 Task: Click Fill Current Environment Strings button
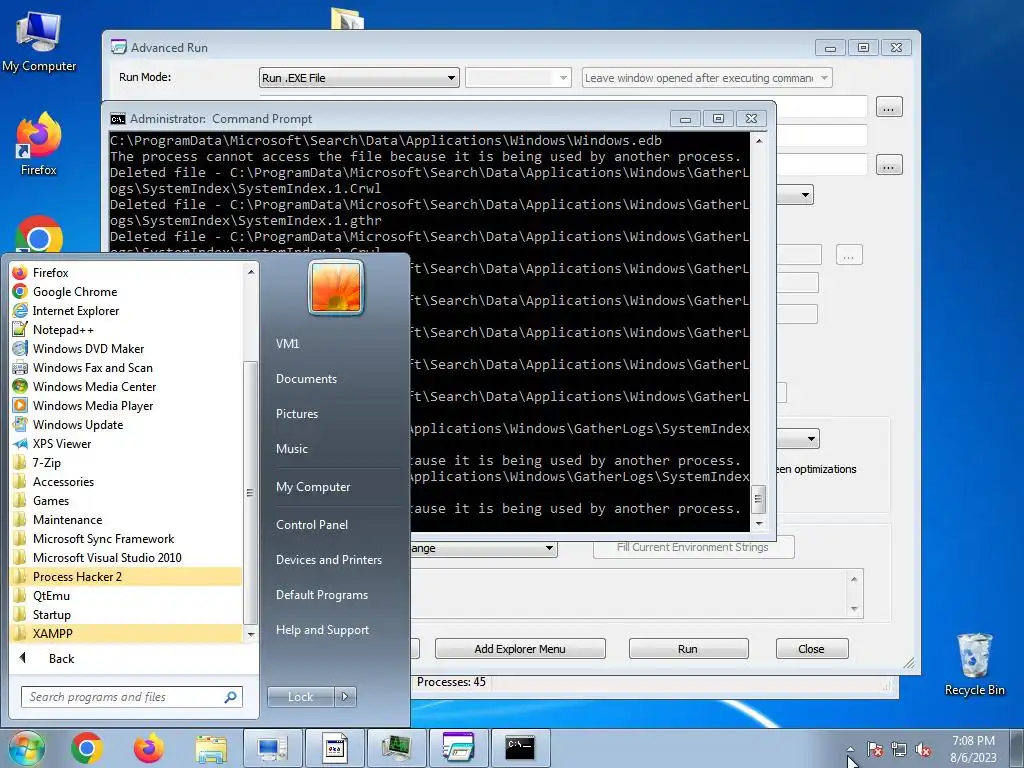[x=693, y=547]
